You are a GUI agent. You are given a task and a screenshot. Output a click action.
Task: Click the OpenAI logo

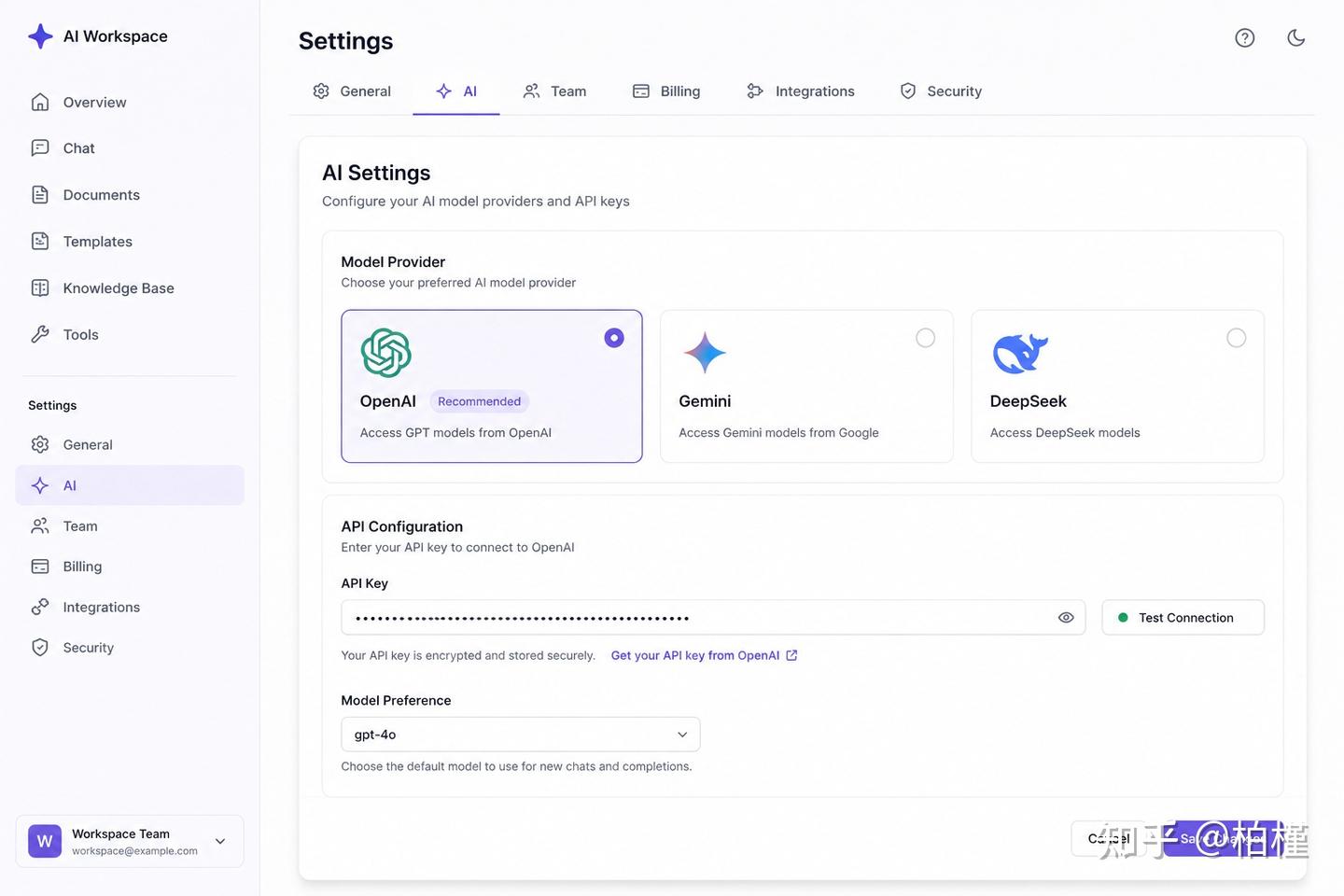386,353
